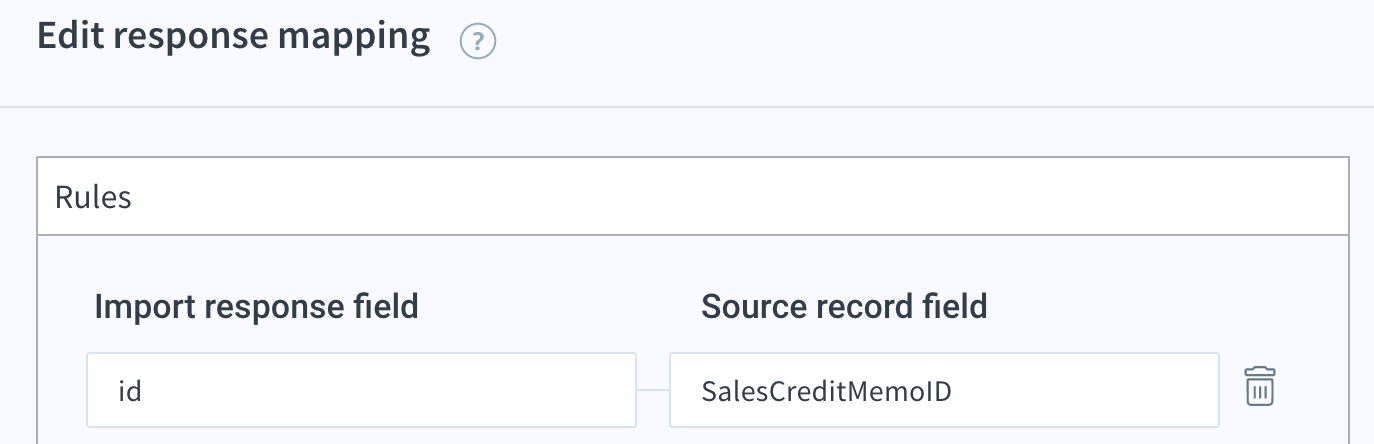Click the 'id' import response field input
This screenshot has height=444, width=1374.
[x=361, y=390]
